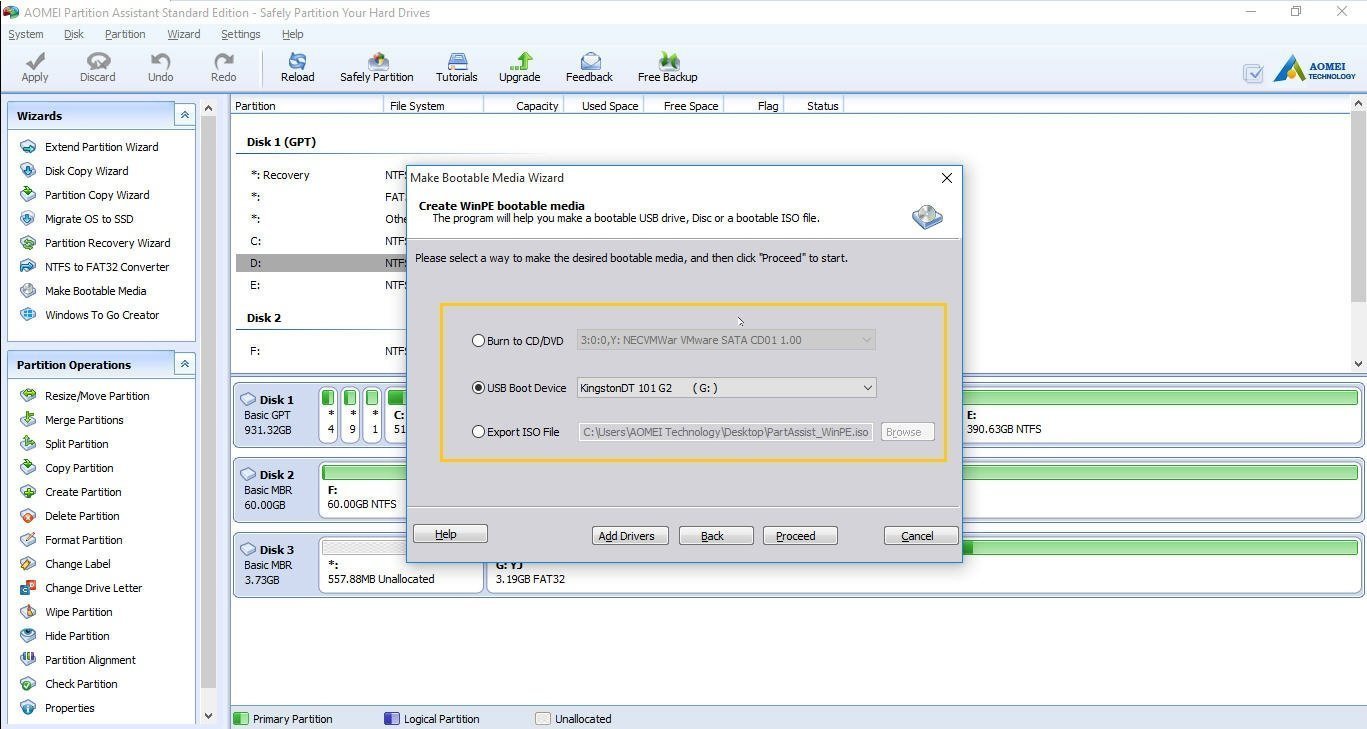
Task: Open the Extend Partition Wizard
Action: click(101, 147)
